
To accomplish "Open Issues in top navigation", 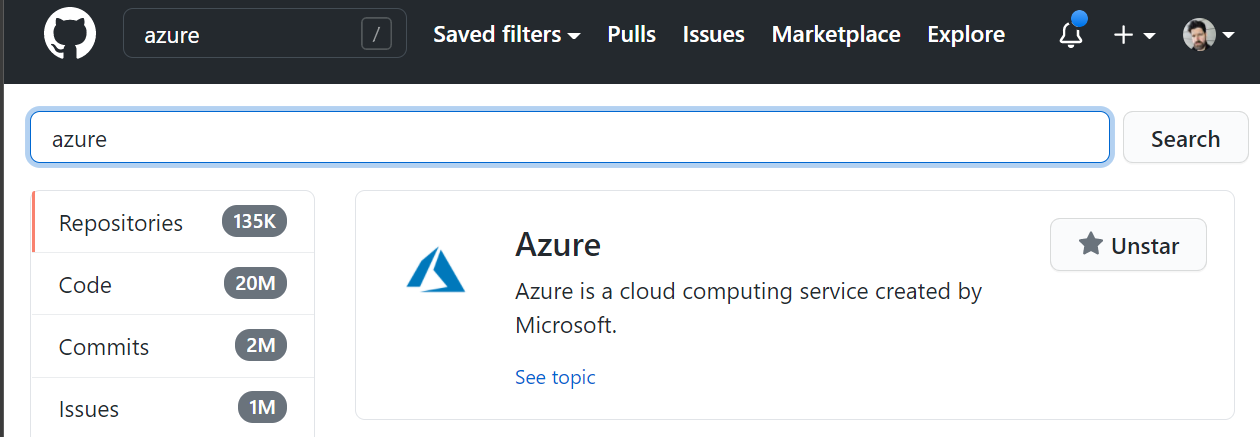I will (x=713, y=35).
